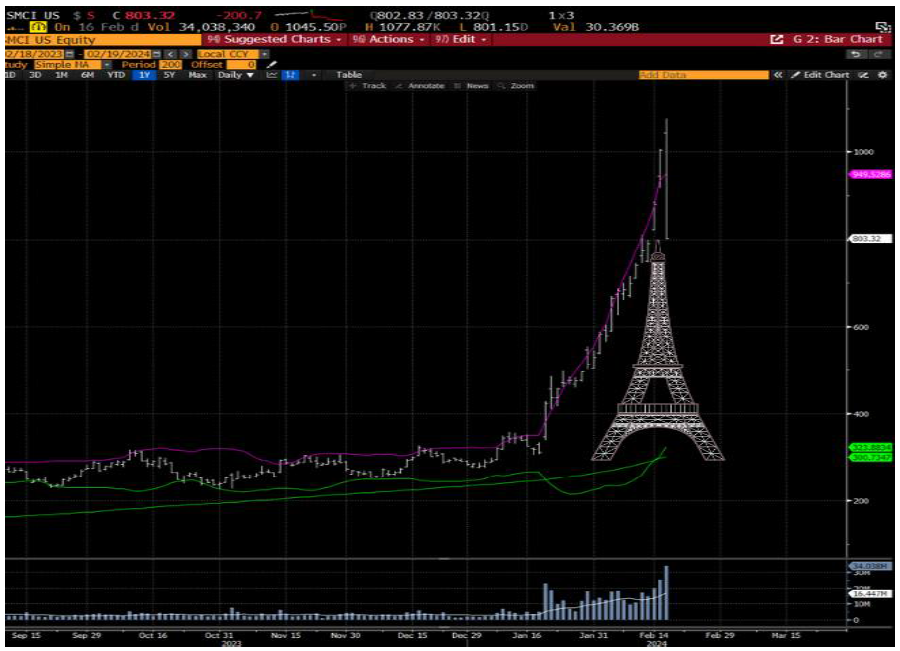Click the pencil icon beside Offset field
Image resolution: width=900 pixels, height=651 pixels.
click(x=272, y=64)
